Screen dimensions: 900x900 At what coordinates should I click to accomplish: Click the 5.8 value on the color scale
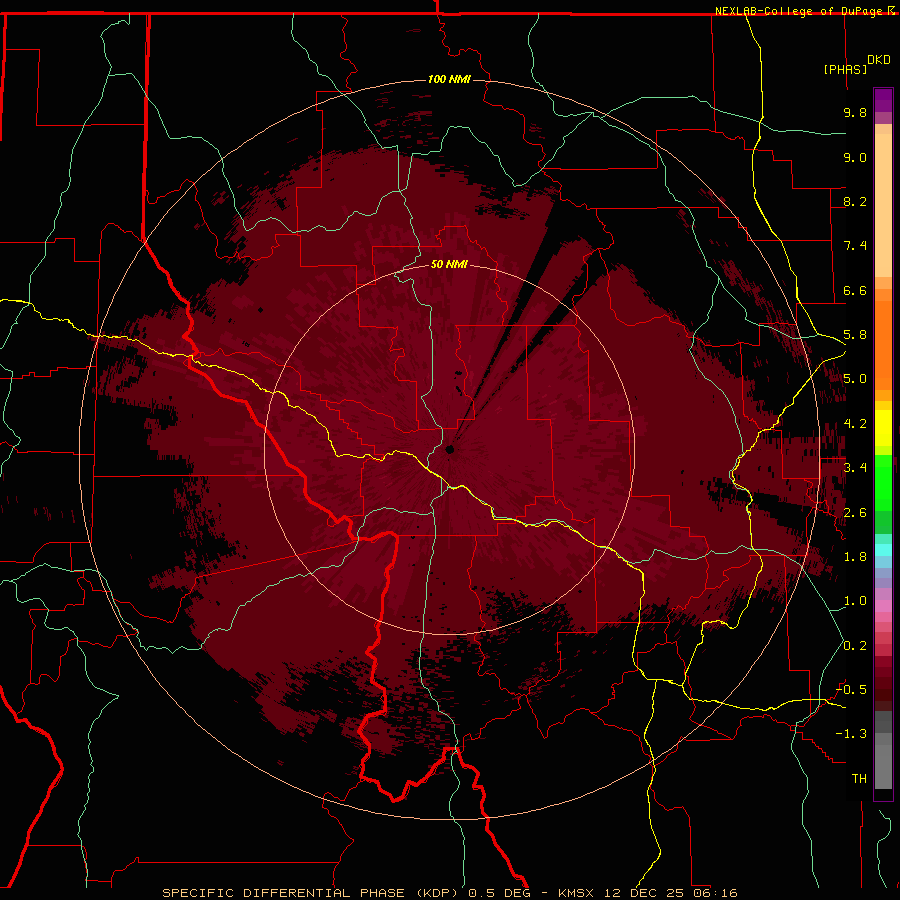point(855,335)
